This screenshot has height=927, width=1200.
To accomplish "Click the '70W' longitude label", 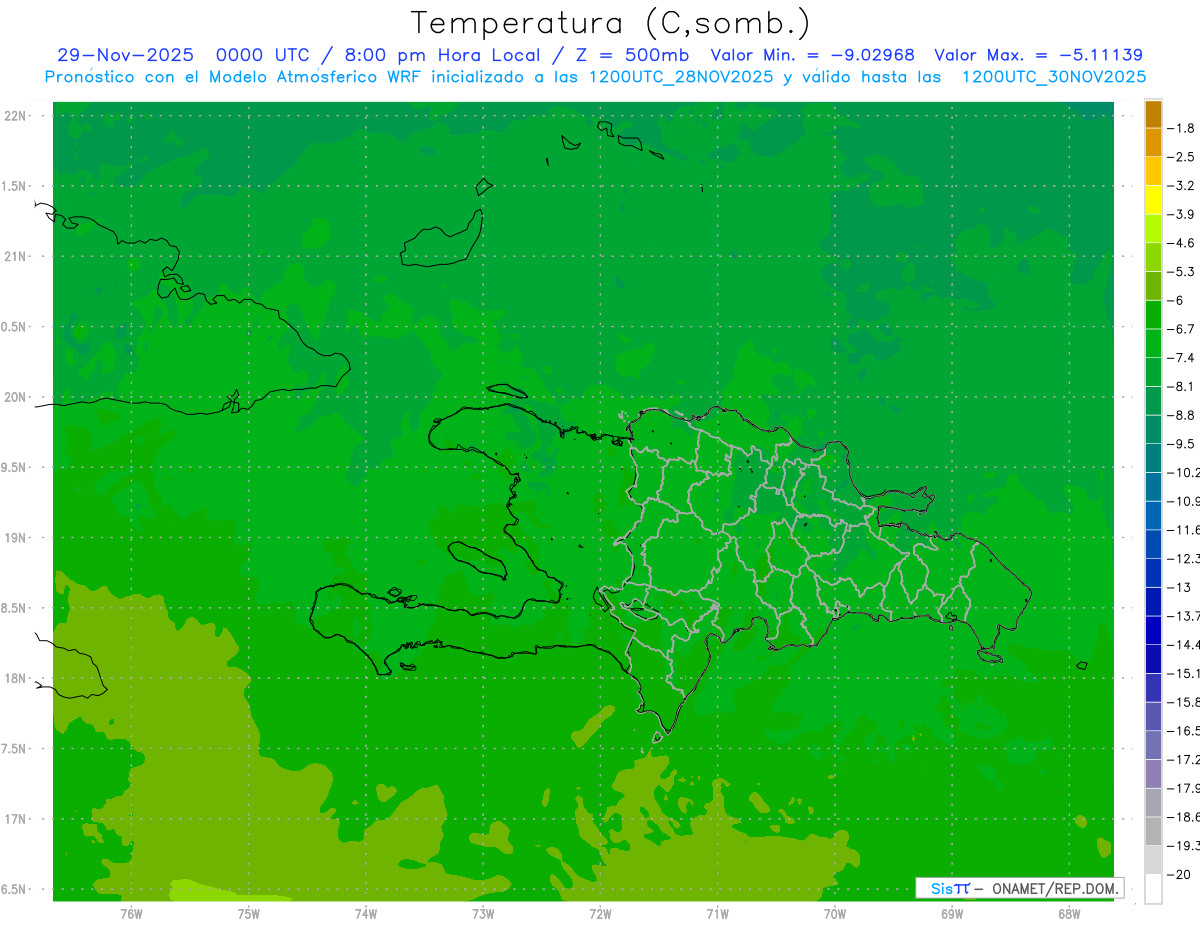I will pos(835,914).
